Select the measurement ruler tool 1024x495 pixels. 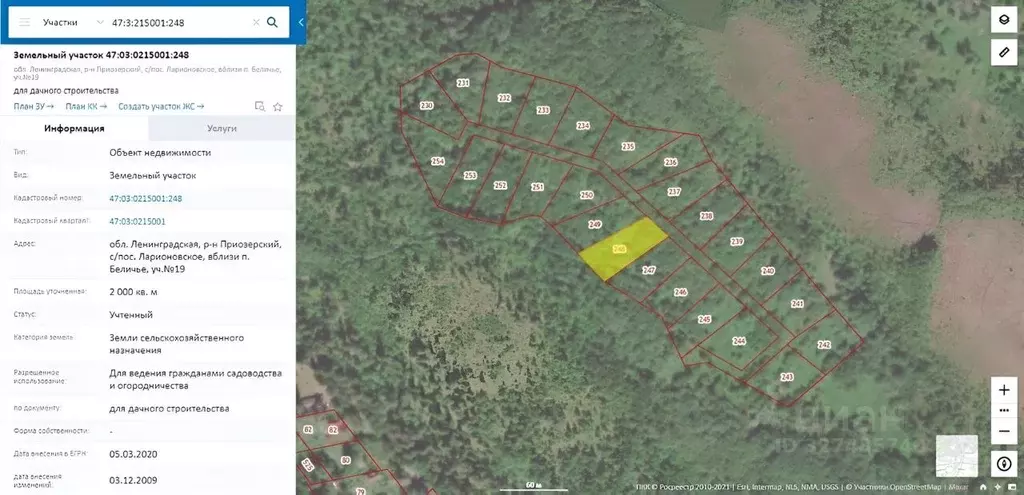(x=1004, y=51)
